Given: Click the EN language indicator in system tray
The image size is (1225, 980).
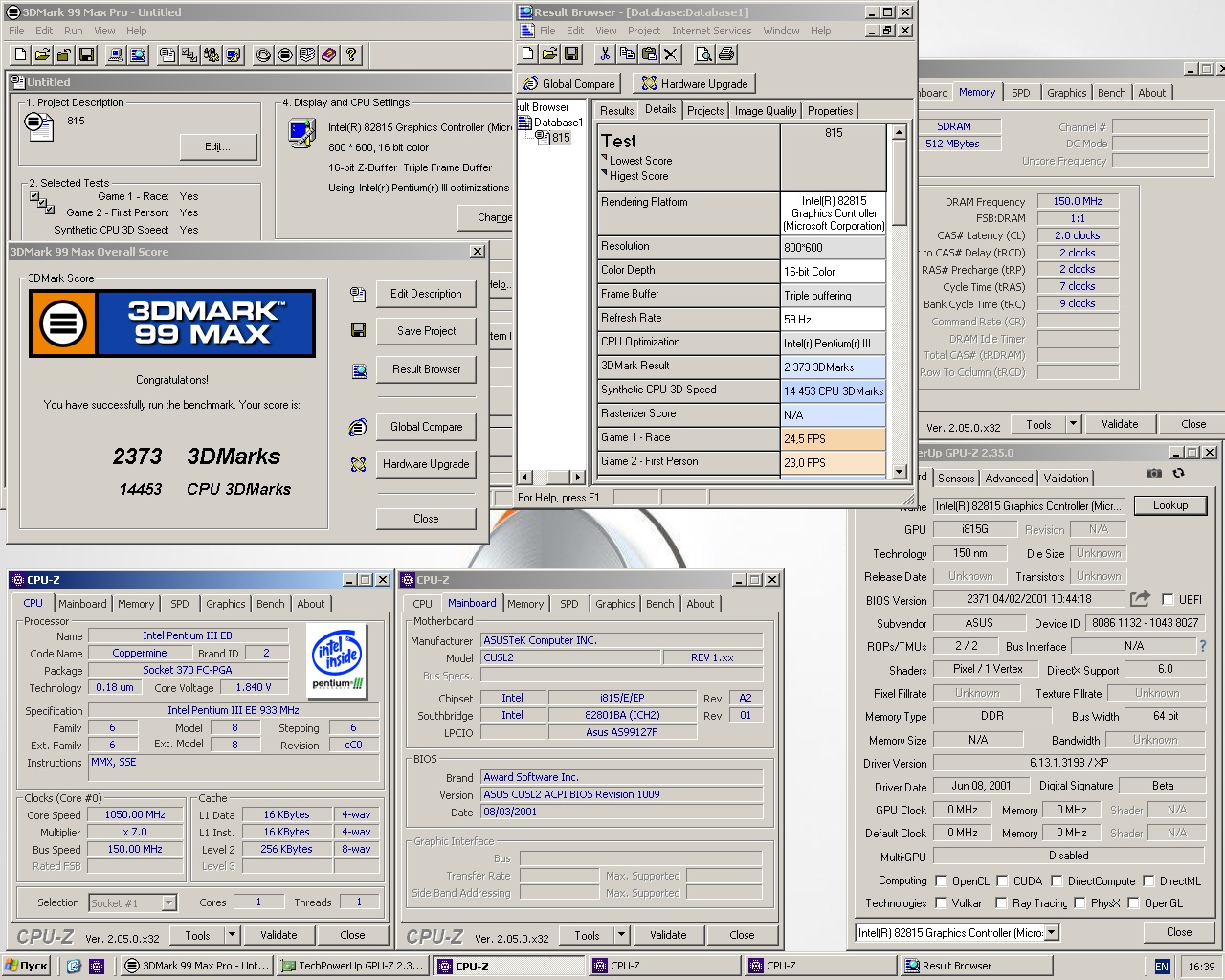Looking at the screenshot, I should point(1162,967).
